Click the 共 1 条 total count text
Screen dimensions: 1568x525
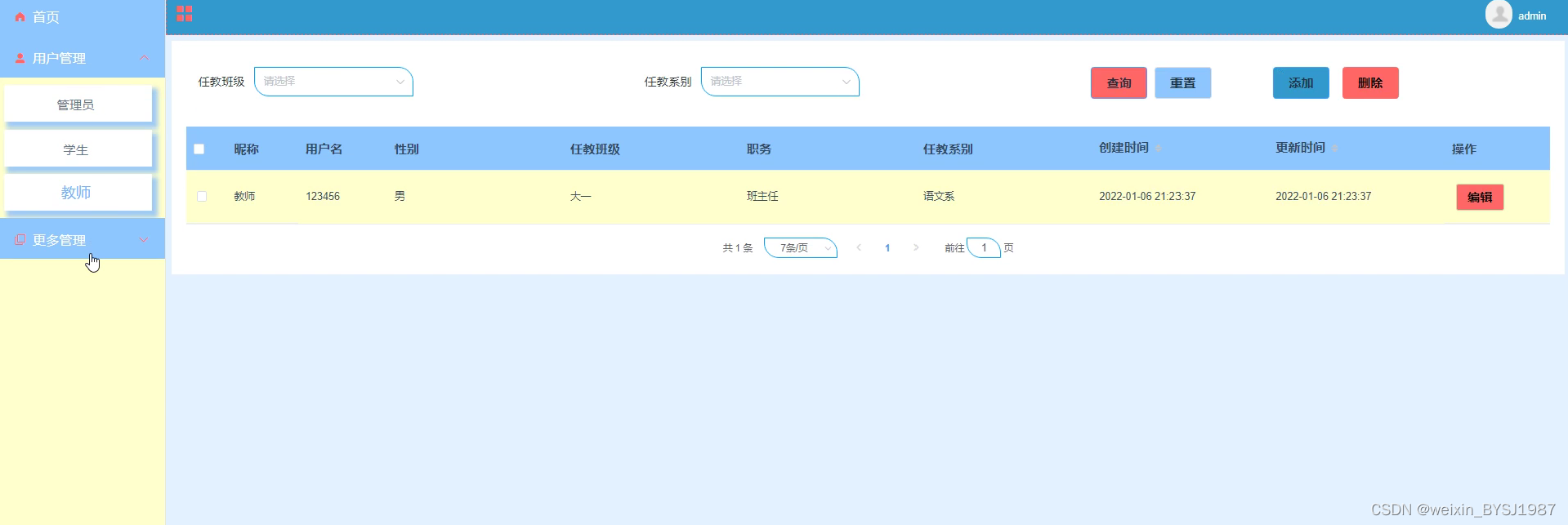tap(738, 247)
